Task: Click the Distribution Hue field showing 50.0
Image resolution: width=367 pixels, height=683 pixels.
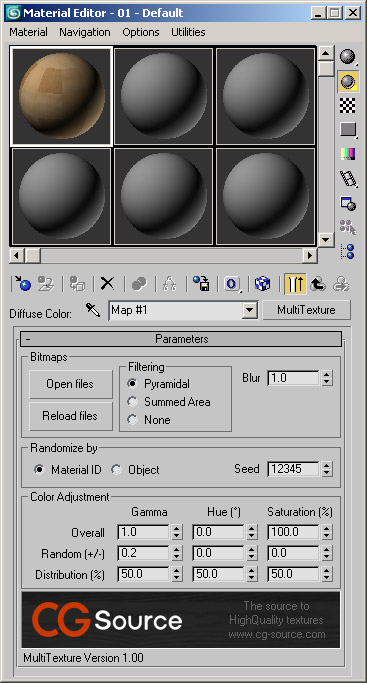Action: [x=219, y=574]
